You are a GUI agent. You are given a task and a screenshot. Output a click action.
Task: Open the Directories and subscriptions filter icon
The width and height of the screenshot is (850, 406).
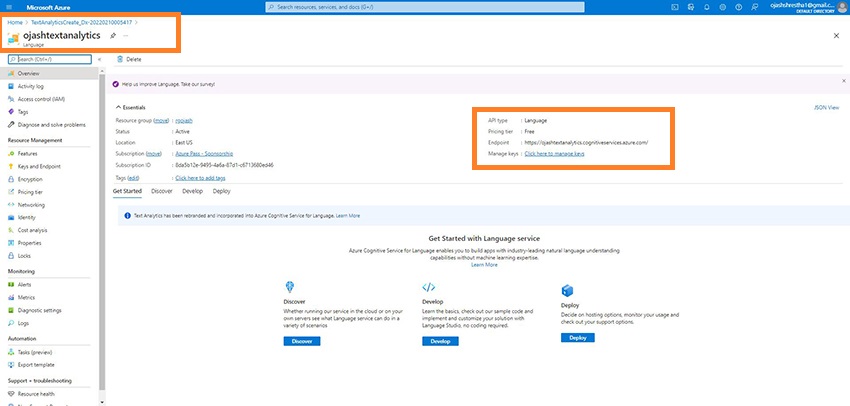coord(691,7)
